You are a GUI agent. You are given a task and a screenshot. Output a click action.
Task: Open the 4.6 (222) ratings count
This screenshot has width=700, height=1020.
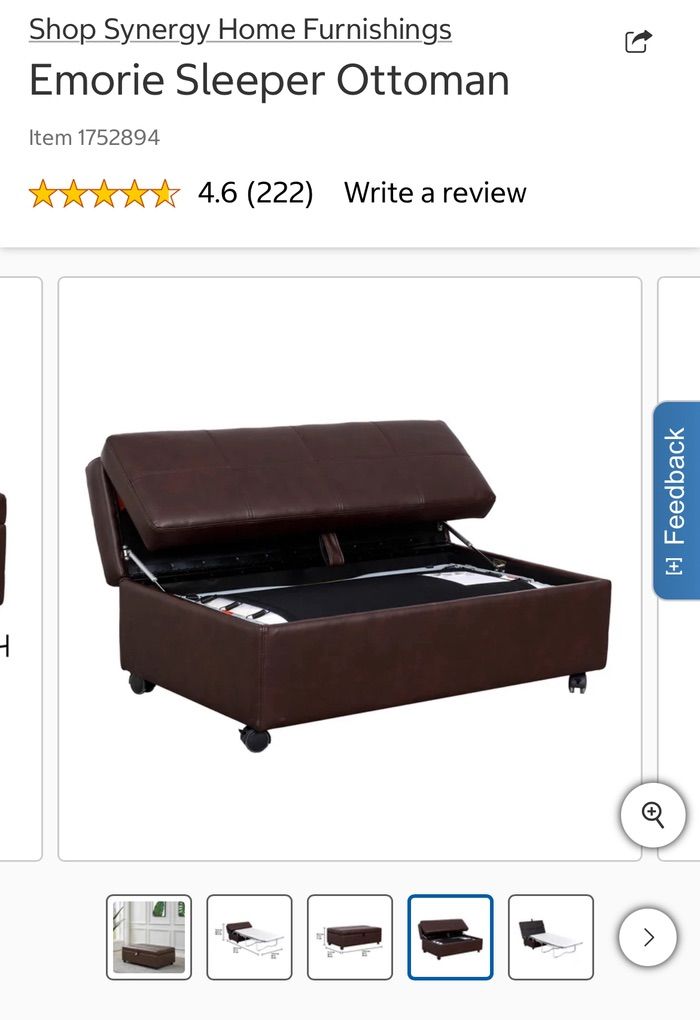coord(256,193)
